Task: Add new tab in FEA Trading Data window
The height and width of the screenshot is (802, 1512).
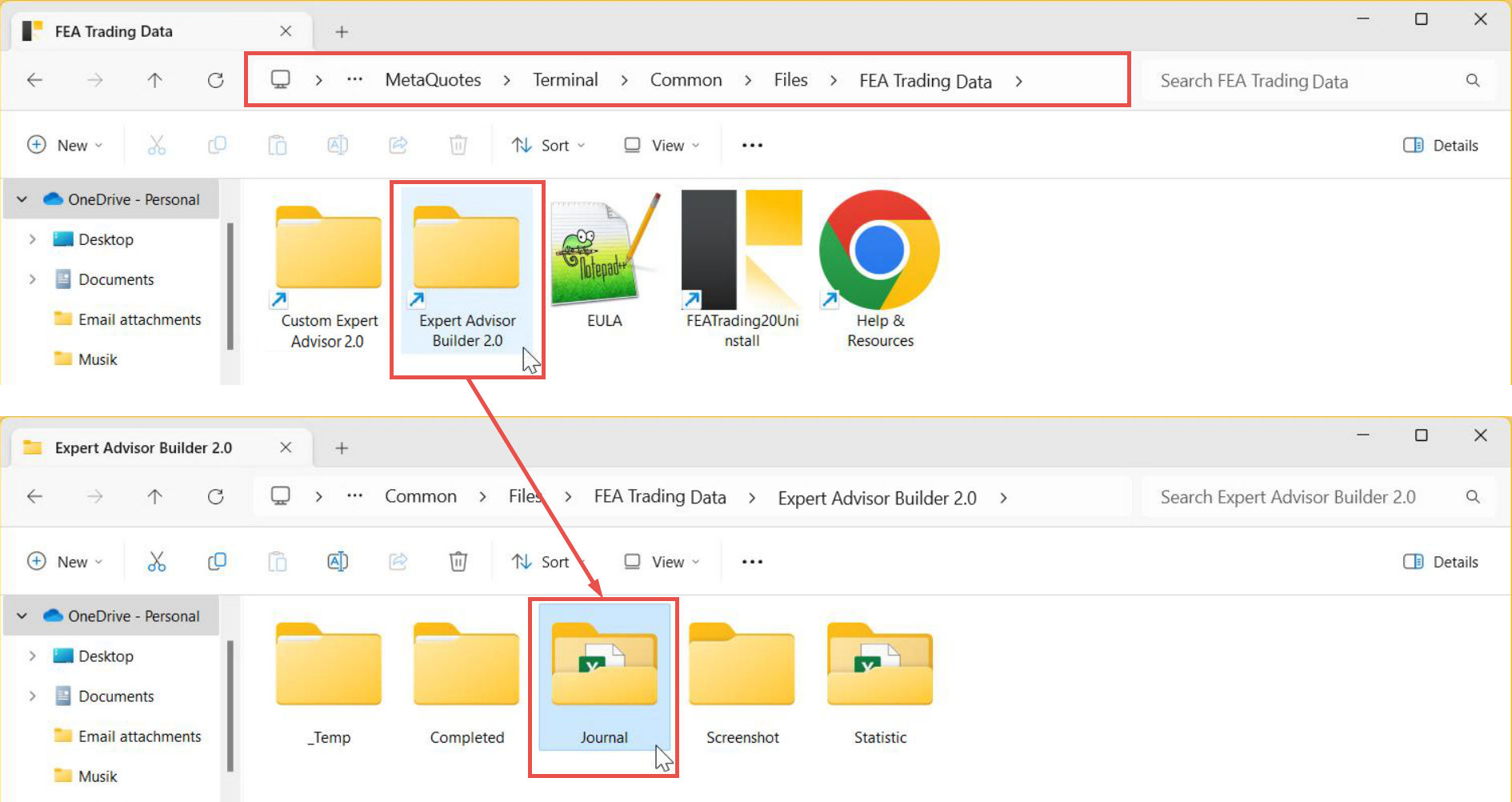Action: pyautogui.click(x=342, y=31)
